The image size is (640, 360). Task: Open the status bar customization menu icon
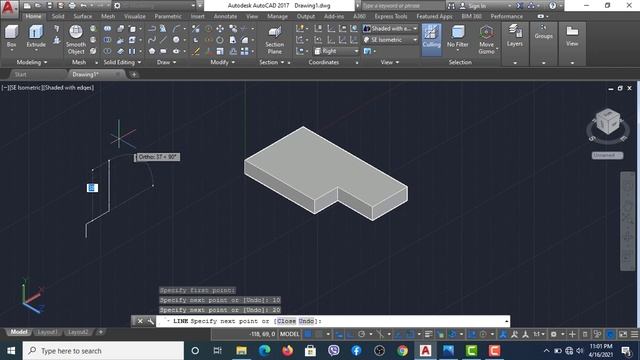(x=634, y=334)
